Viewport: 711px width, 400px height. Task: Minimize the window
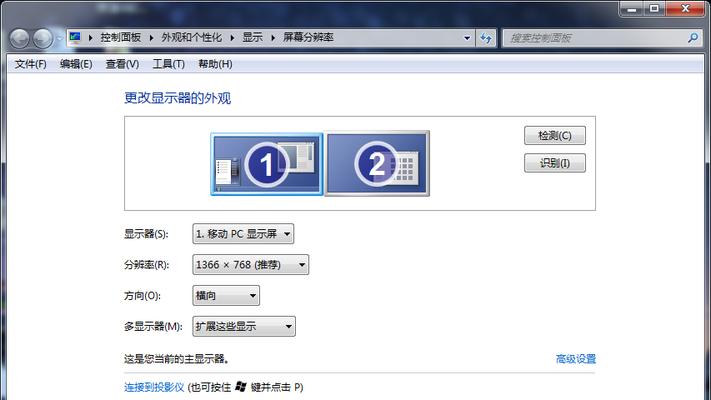(632, 9)
